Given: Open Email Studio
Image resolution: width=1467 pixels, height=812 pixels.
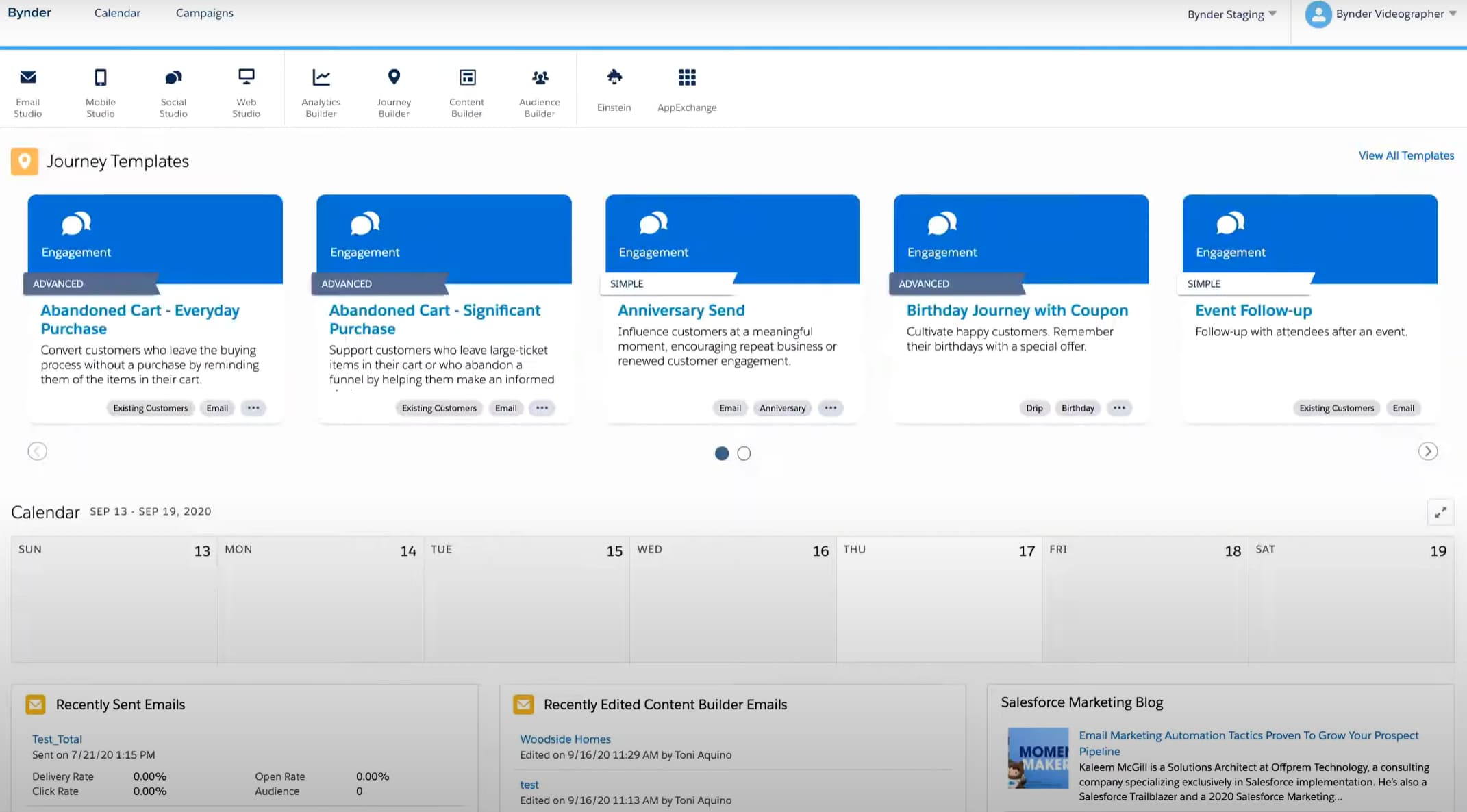Looking at the screenshot, I should point(27,91).
